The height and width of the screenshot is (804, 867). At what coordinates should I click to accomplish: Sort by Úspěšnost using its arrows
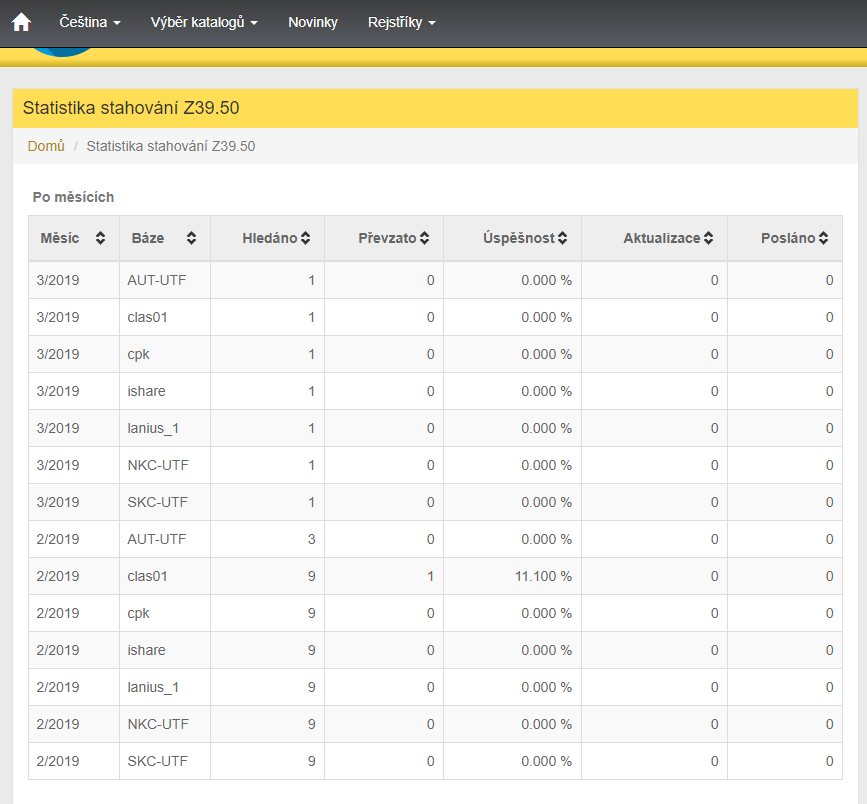563,239
